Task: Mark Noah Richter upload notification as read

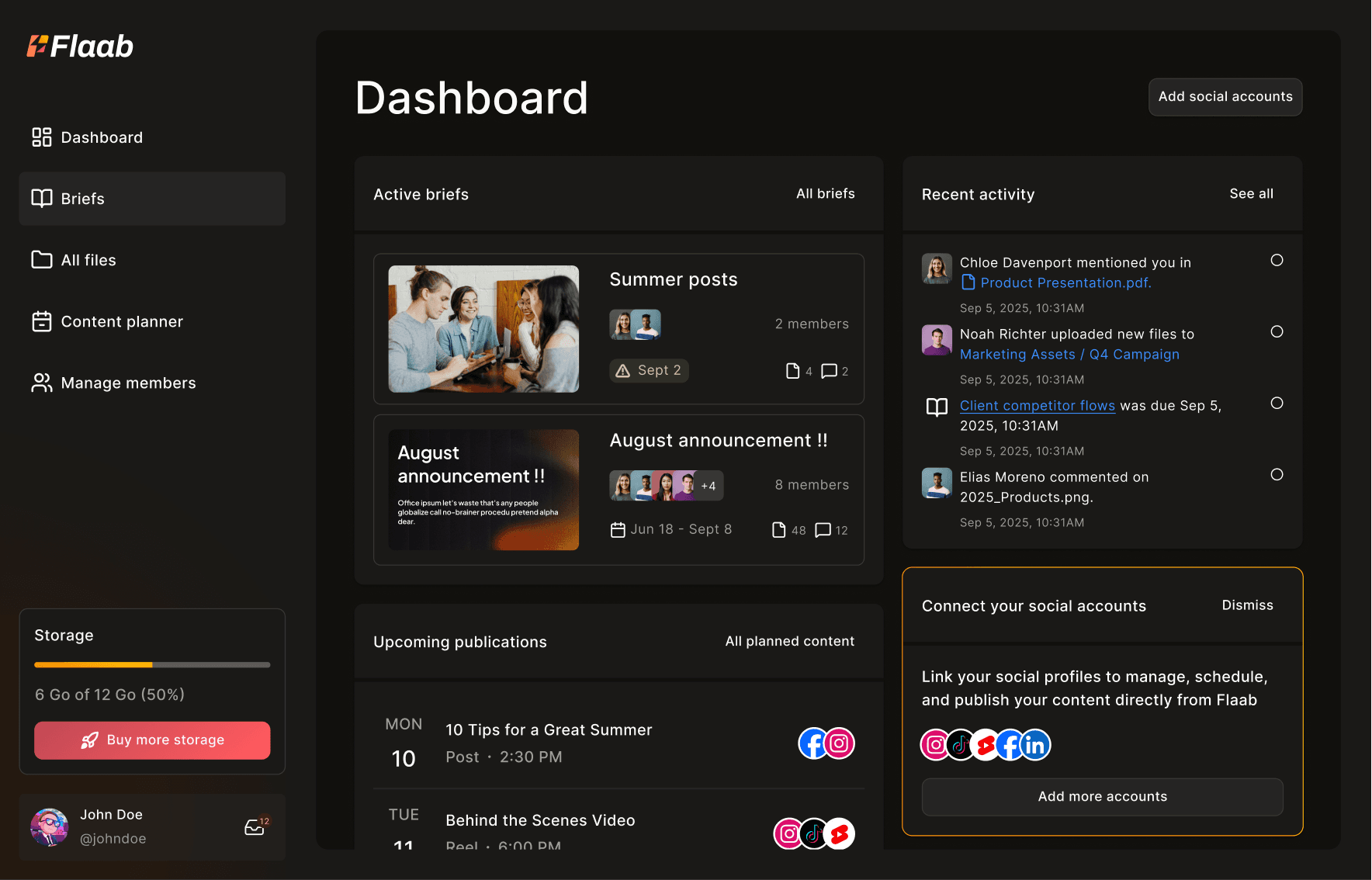Action: (1277, 331)
